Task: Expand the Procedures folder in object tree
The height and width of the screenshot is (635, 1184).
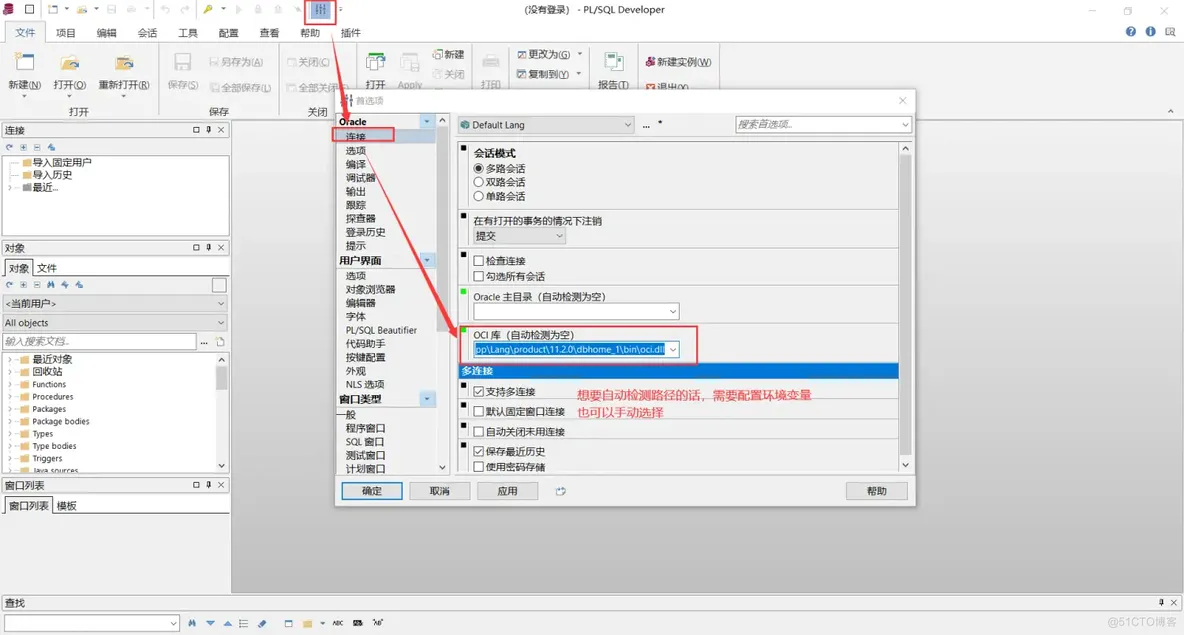Action: pos(10,396)
